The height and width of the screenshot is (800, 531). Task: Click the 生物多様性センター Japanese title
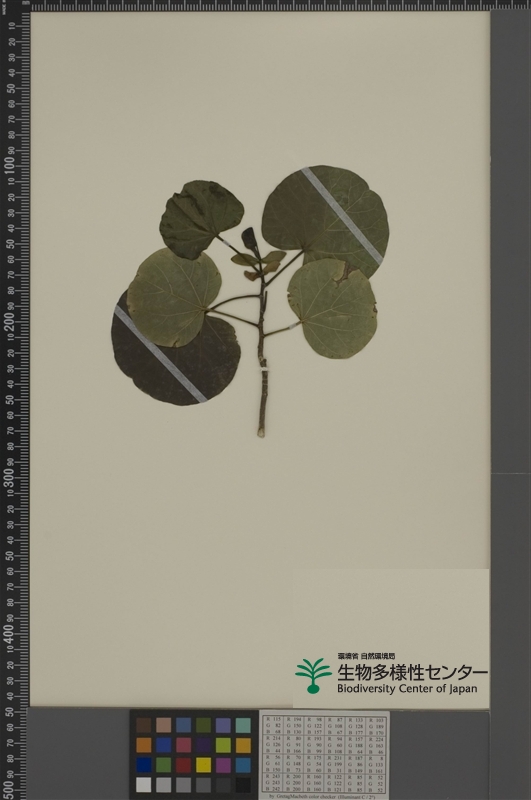click(x=412, y=672)
